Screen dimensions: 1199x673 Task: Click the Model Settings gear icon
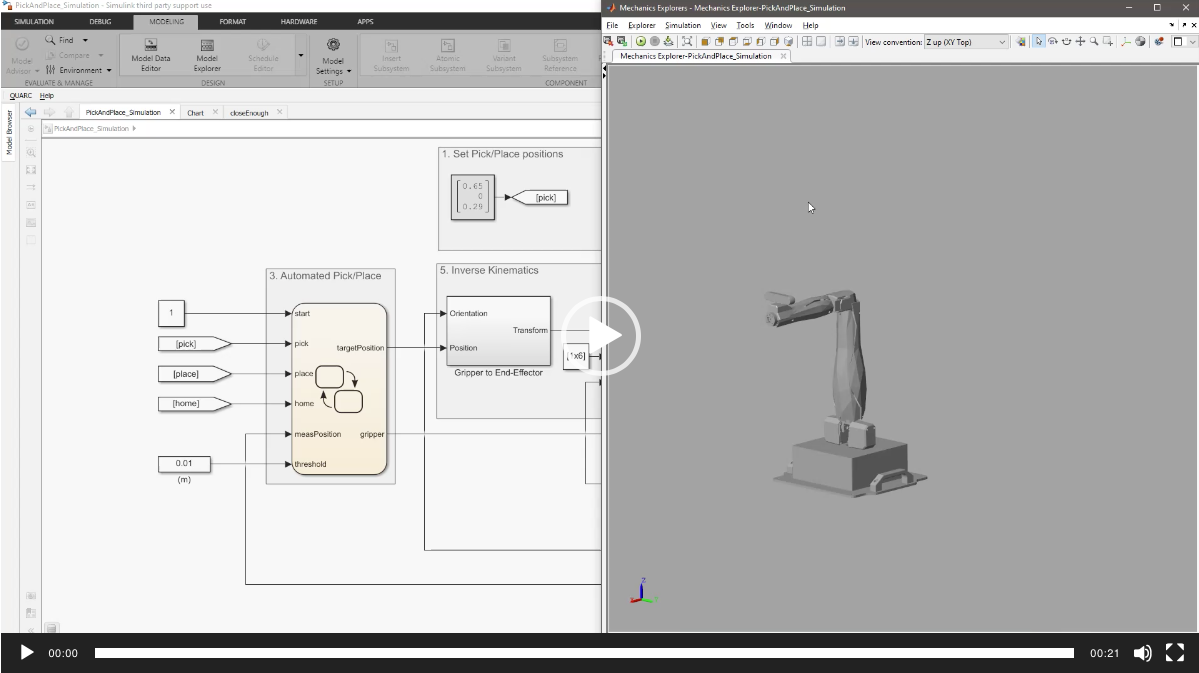[x=333, y=47]
